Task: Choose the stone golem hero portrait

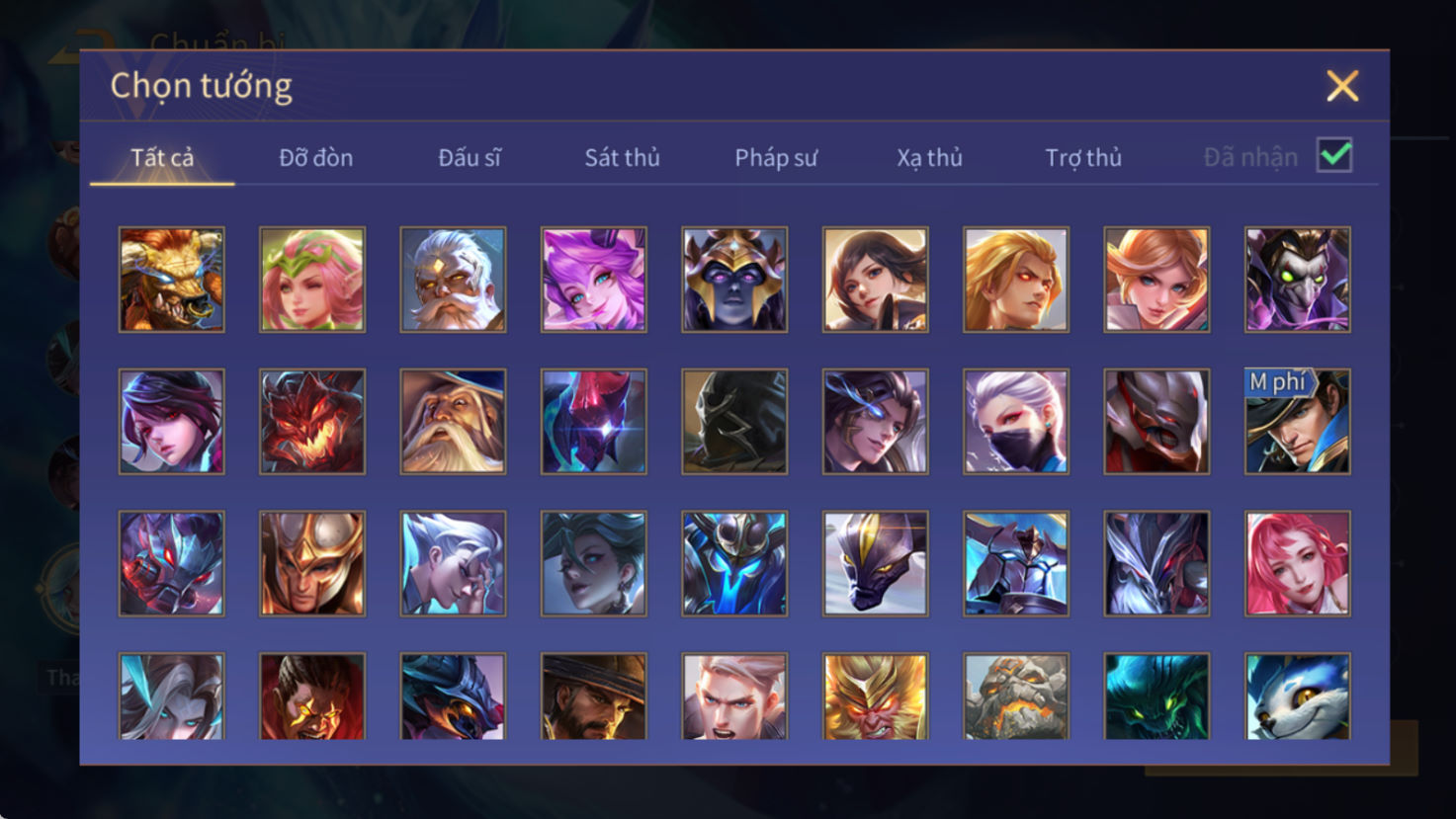Action: pos(1016,696)
